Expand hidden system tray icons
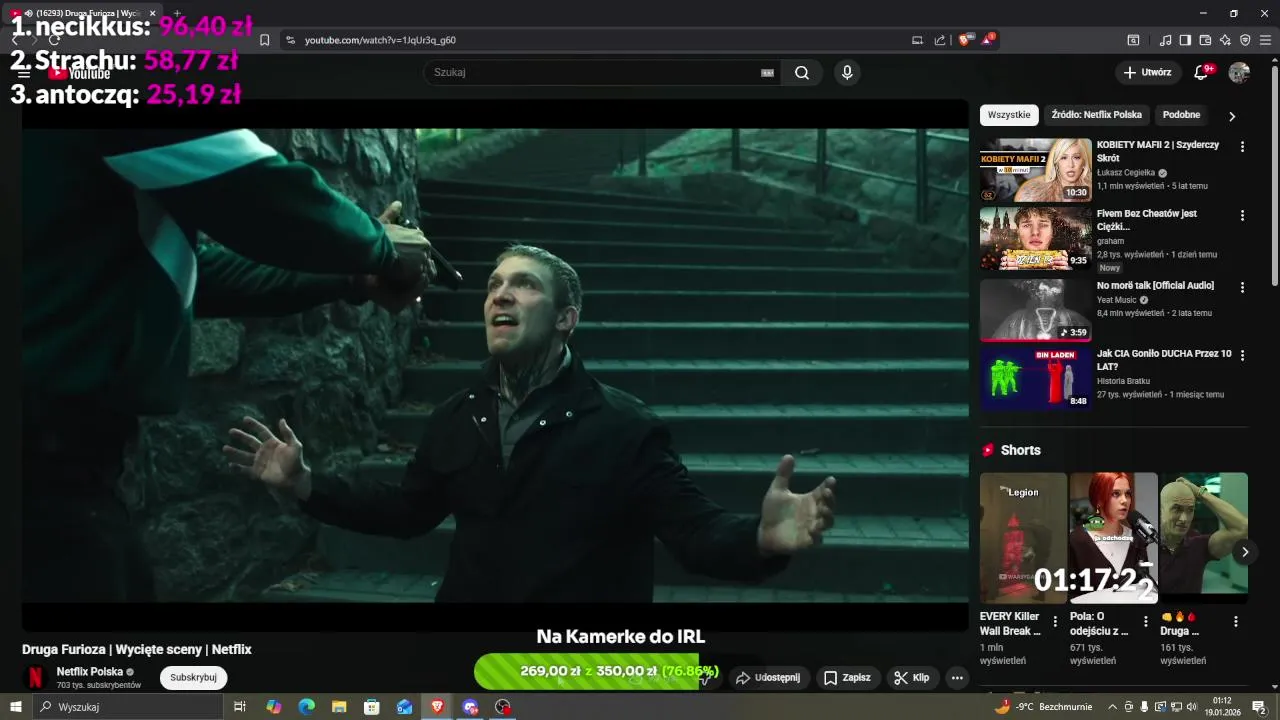This screenshot has width=1280, height=720. pos(1112,707)
